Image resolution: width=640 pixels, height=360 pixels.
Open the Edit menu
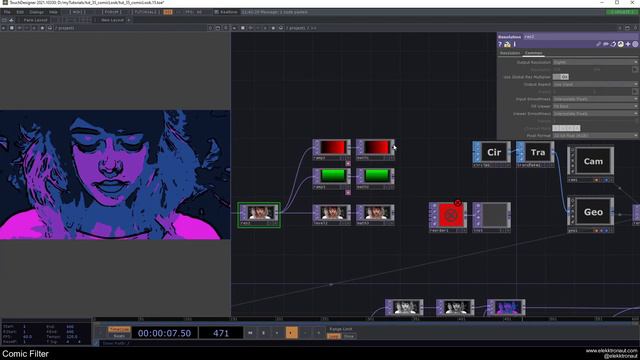[x=20, y=12]
